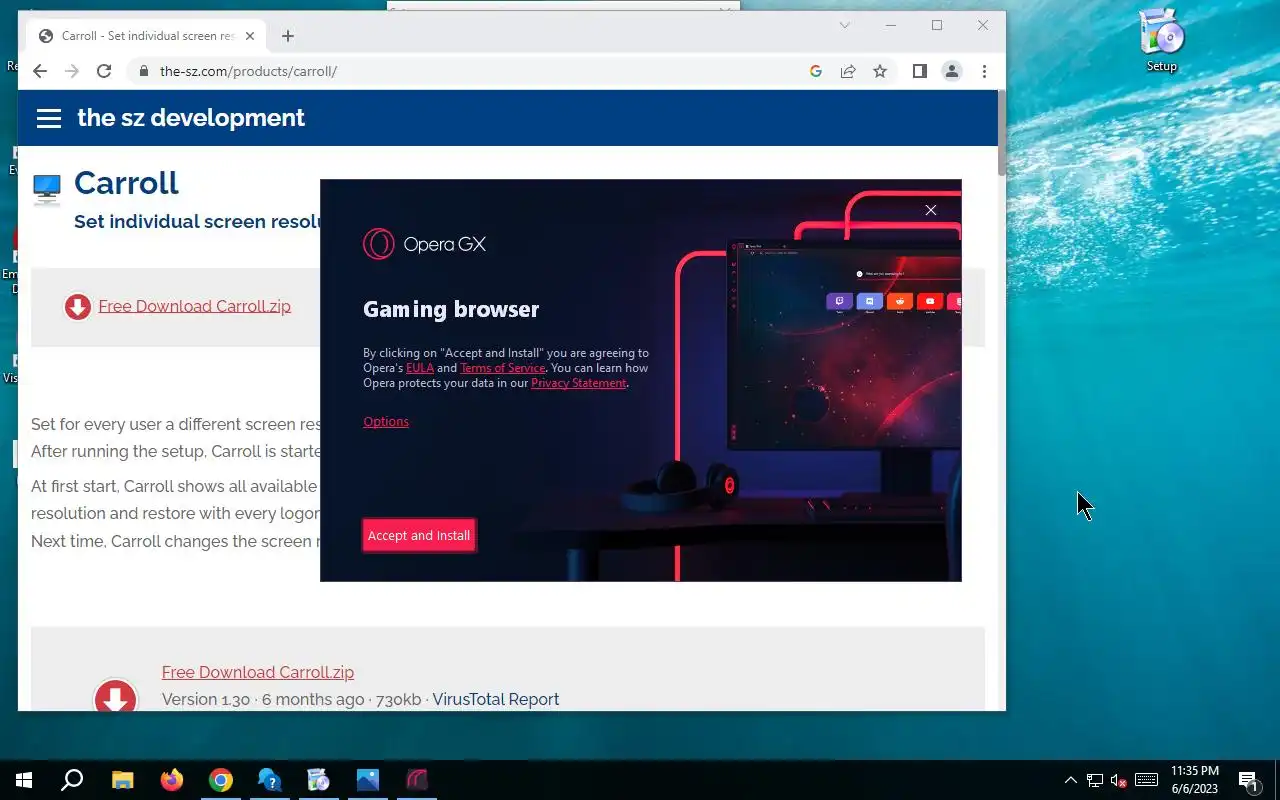Open the Privacy Statement link
The width and height of the screenshot is (1280, 800).
(579, 383)
